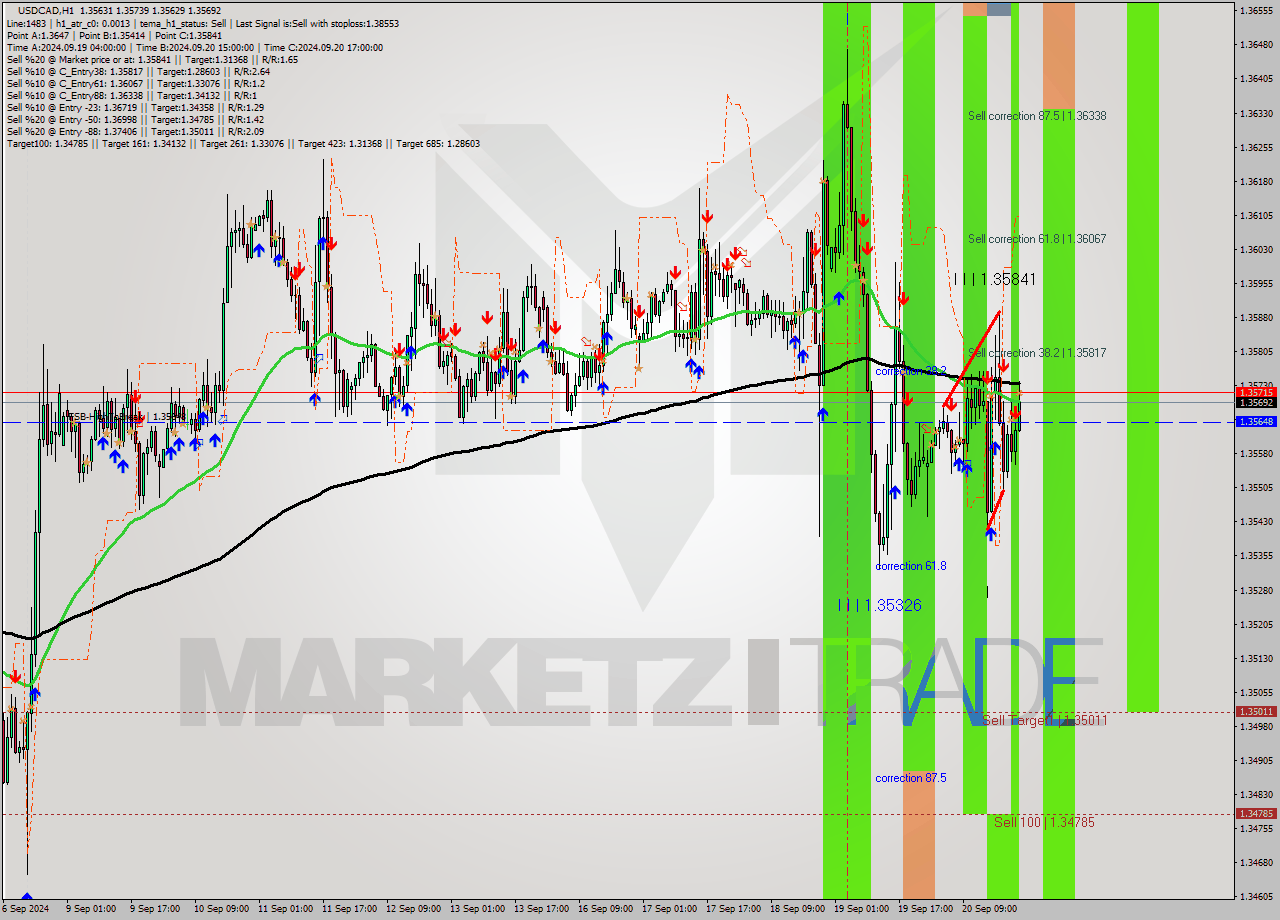Click the blue 'correction 61.8' label

(910, 566)
